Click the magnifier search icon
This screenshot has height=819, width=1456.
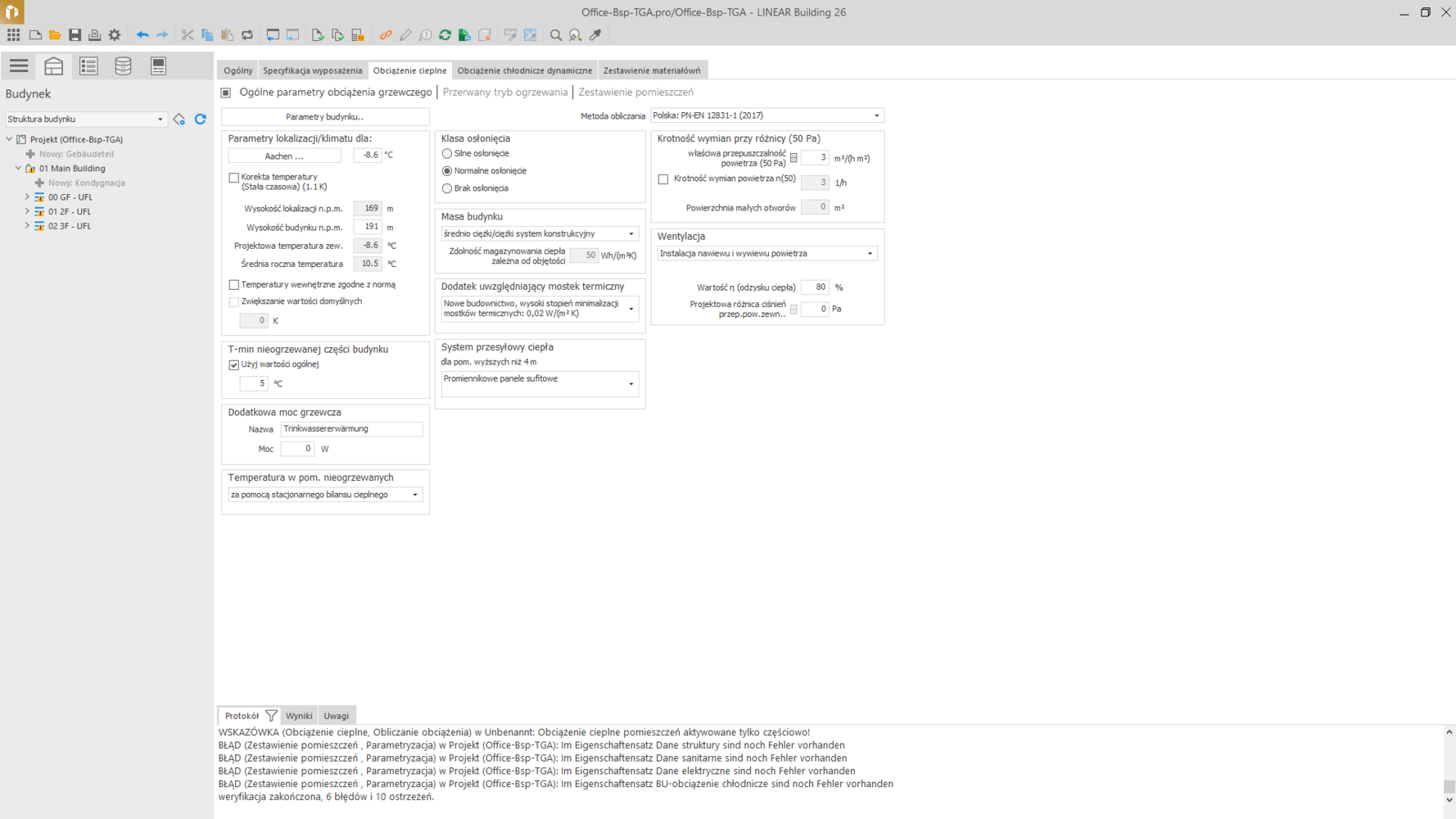click(556, 35)
